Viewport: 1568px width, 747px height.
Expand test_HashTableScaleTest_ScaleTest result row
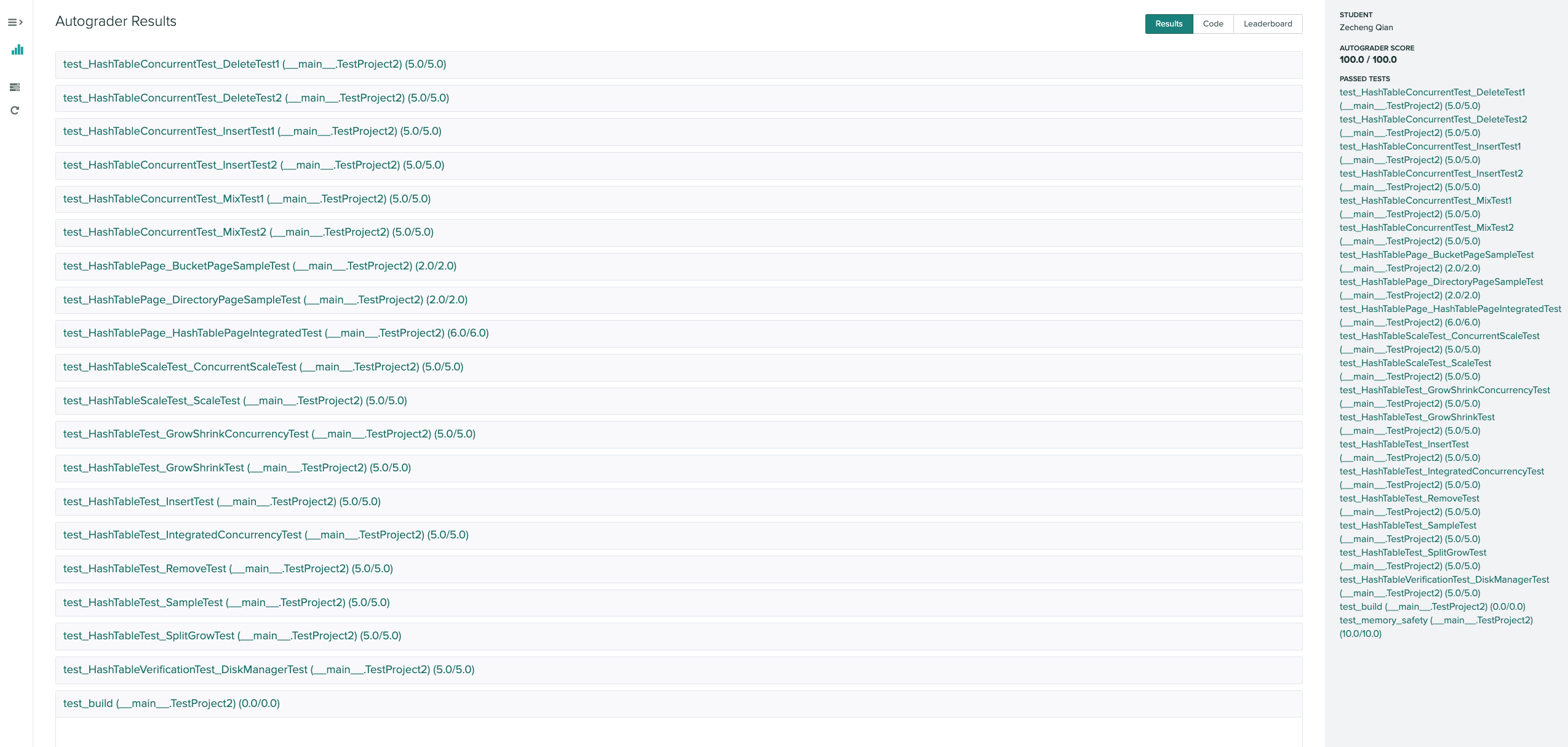tap(235, 401)
